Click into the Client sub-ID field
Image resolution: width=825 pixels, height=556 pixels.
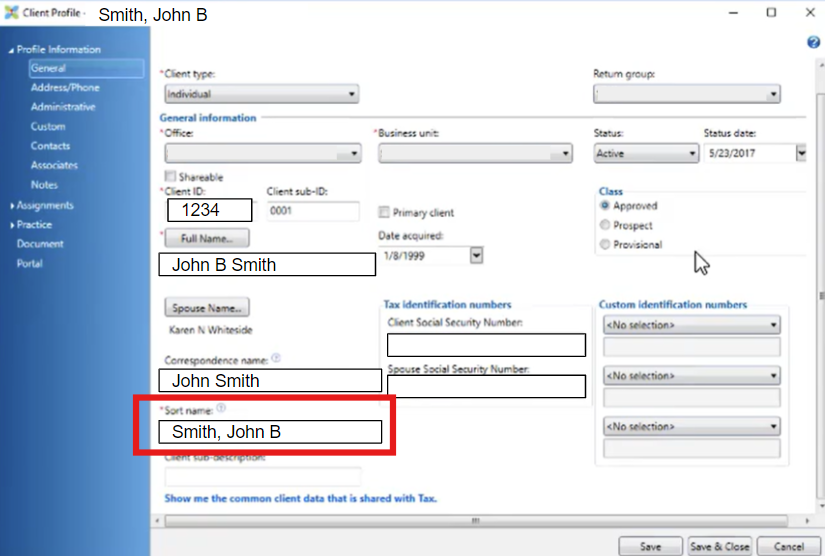pos(313,211)
